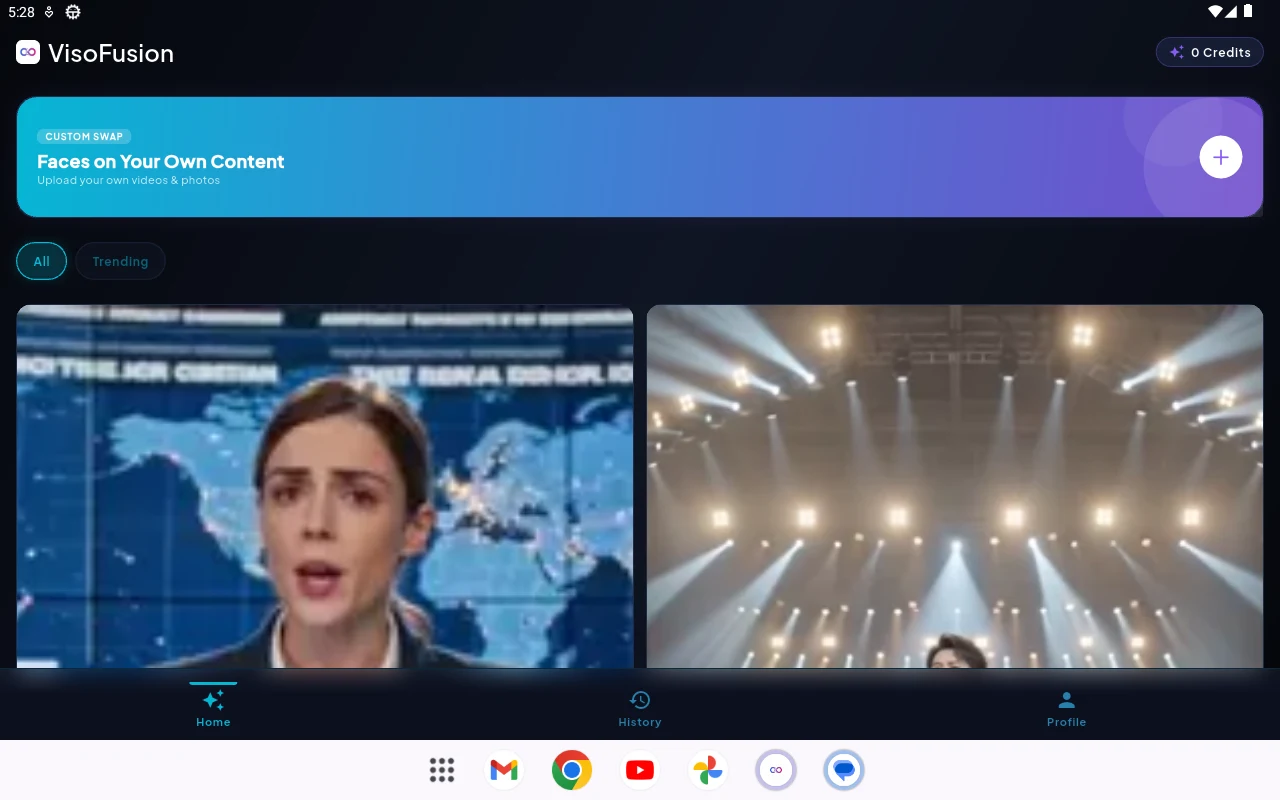Tap the CUSTOM SWAP badge

click(84, 136)
